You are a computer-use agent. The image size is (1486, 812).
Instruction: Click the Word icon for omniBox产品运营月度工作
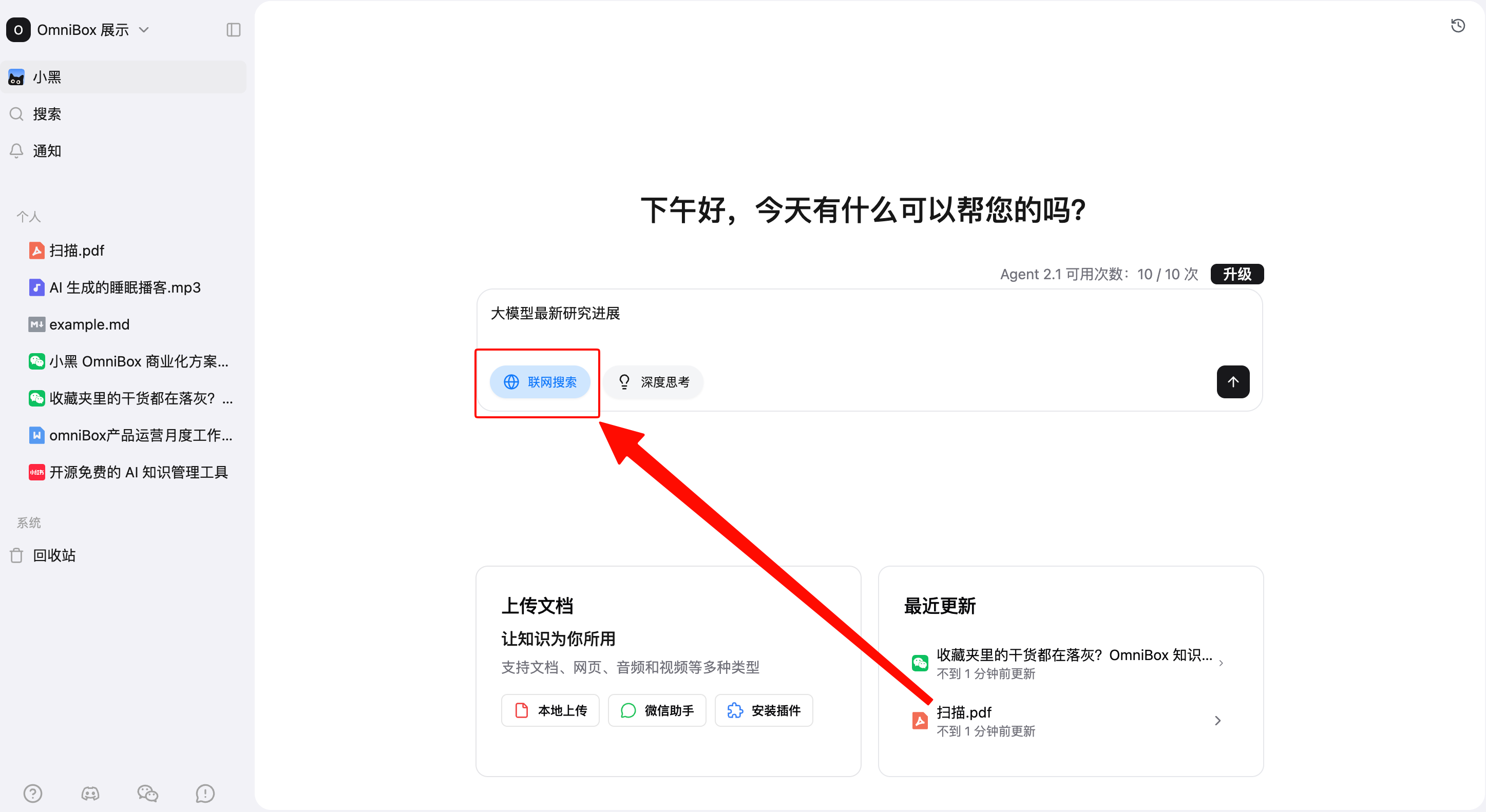[36, 435]
